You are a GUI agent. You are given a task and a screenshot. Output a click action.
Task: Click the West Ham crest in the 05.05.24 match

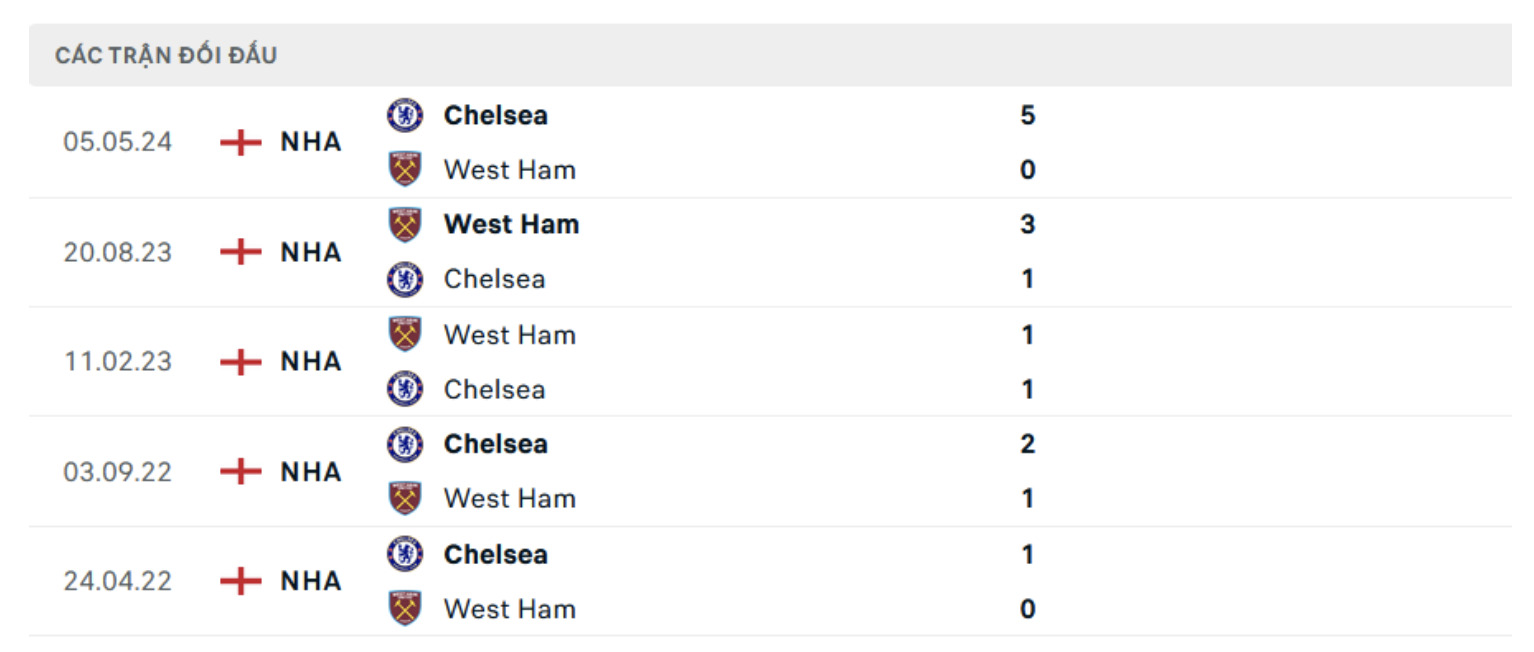pyautogui.click(x=406, y=168)
